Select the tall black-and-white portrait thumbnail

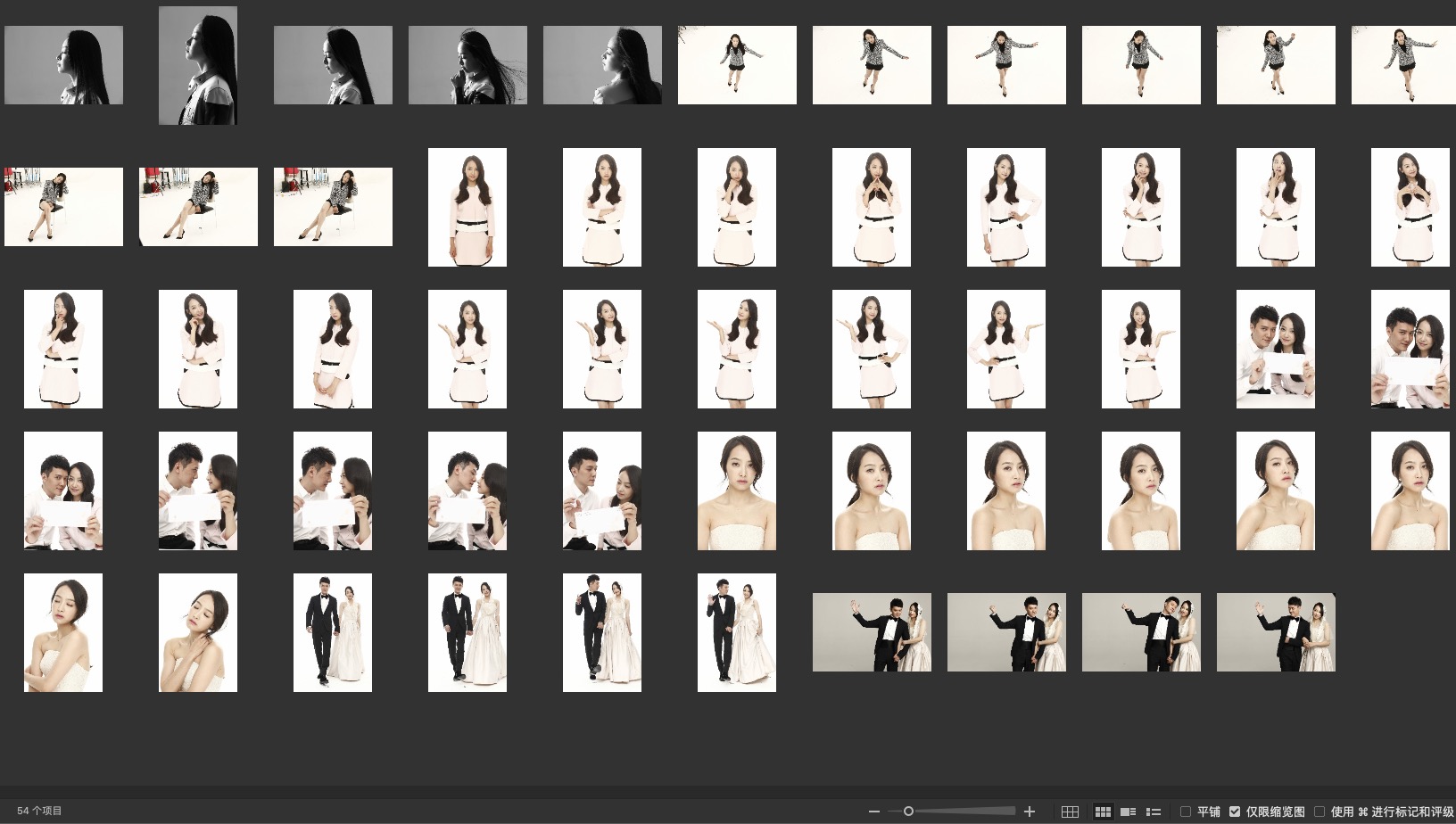click(197, 65)
